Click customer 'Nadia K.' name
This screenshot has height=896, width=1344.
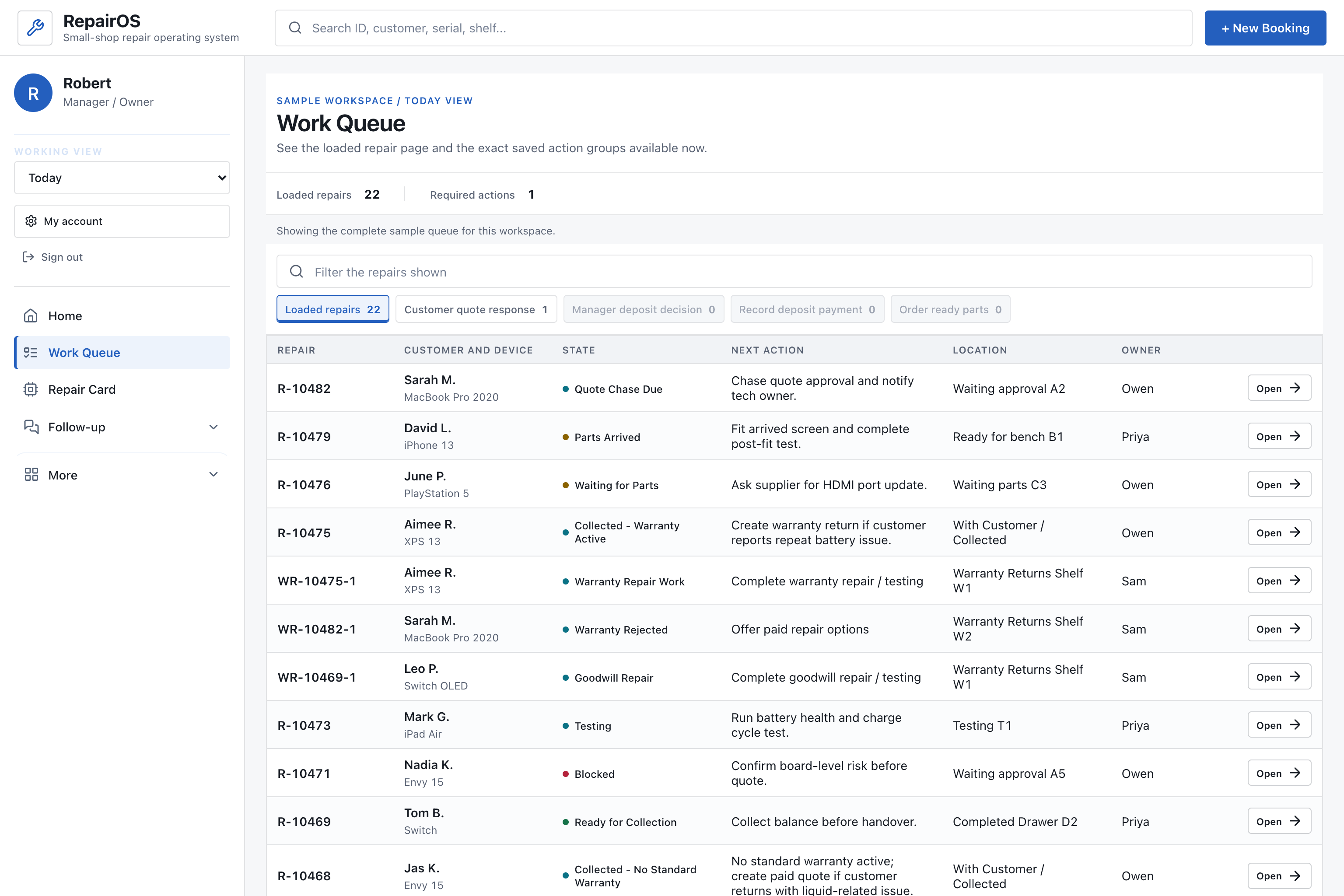[x=428, y=765]
